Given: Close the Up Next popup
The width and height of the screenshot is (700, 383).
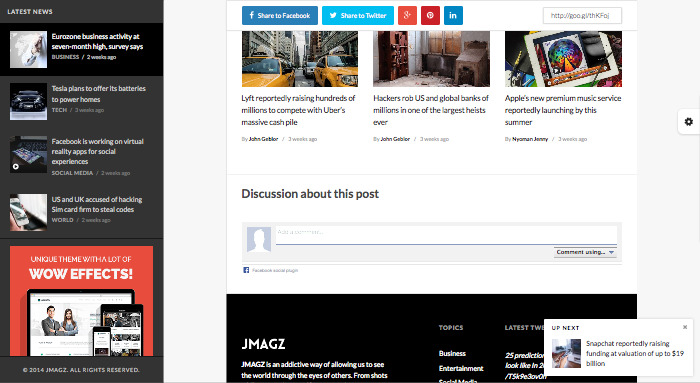Looking at the screenshot, I should (x=685, y=327).
